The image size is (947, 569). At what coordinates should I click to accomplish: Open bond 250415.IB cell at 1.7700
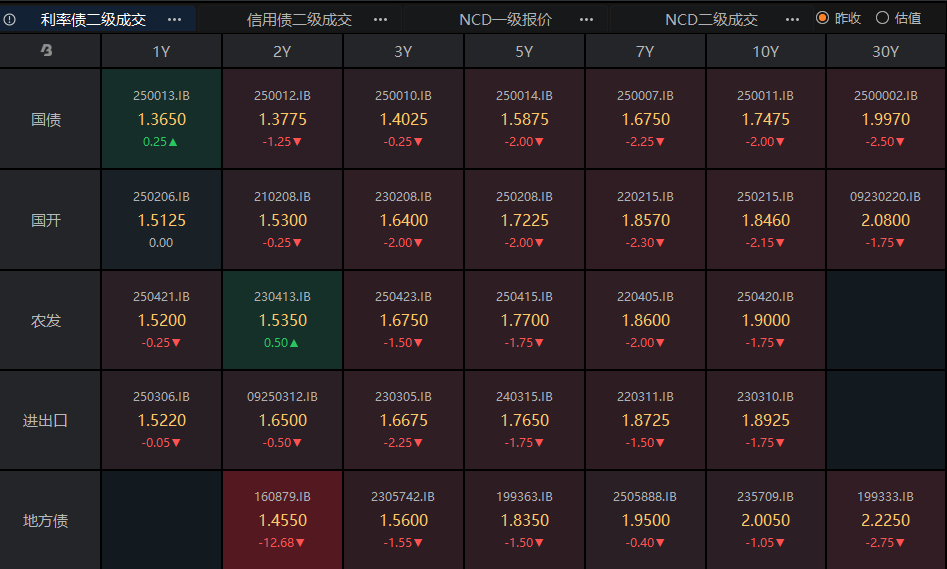(x=524, y=320)
